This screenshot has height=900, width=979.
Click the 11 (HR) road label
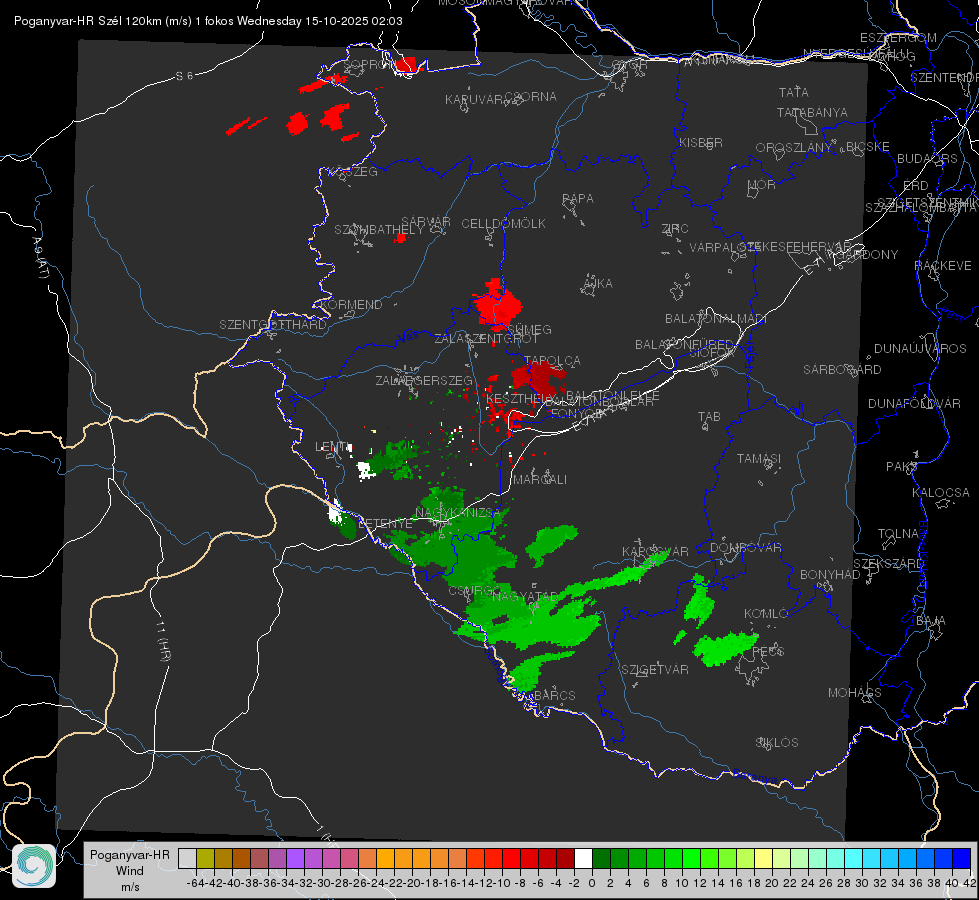coord(162,641)
